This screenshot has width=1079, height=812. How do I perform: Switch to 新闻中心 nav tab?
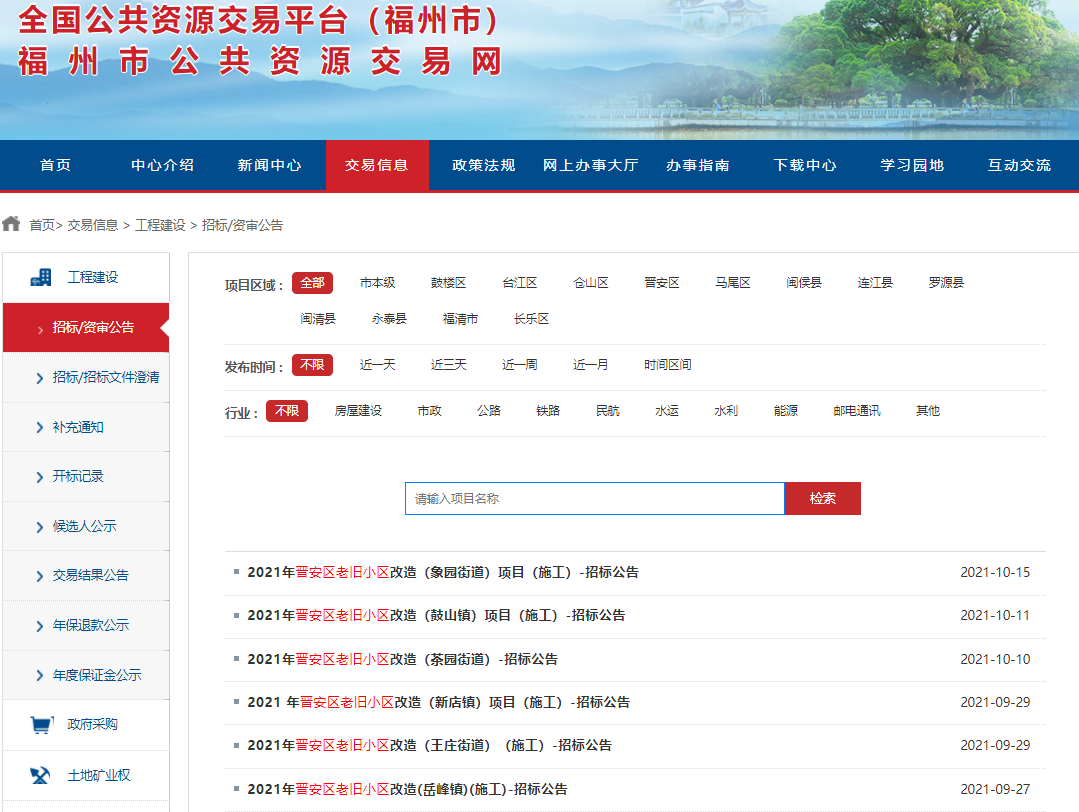pyautogui.click(x=269, y=165)
